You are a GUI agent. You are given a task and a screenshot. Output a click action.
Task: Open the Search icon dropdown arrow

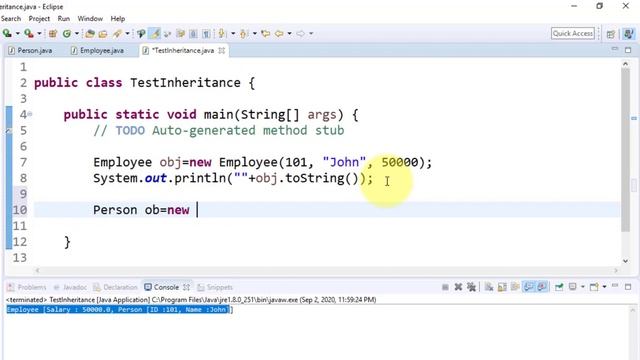tap(127, 33)
